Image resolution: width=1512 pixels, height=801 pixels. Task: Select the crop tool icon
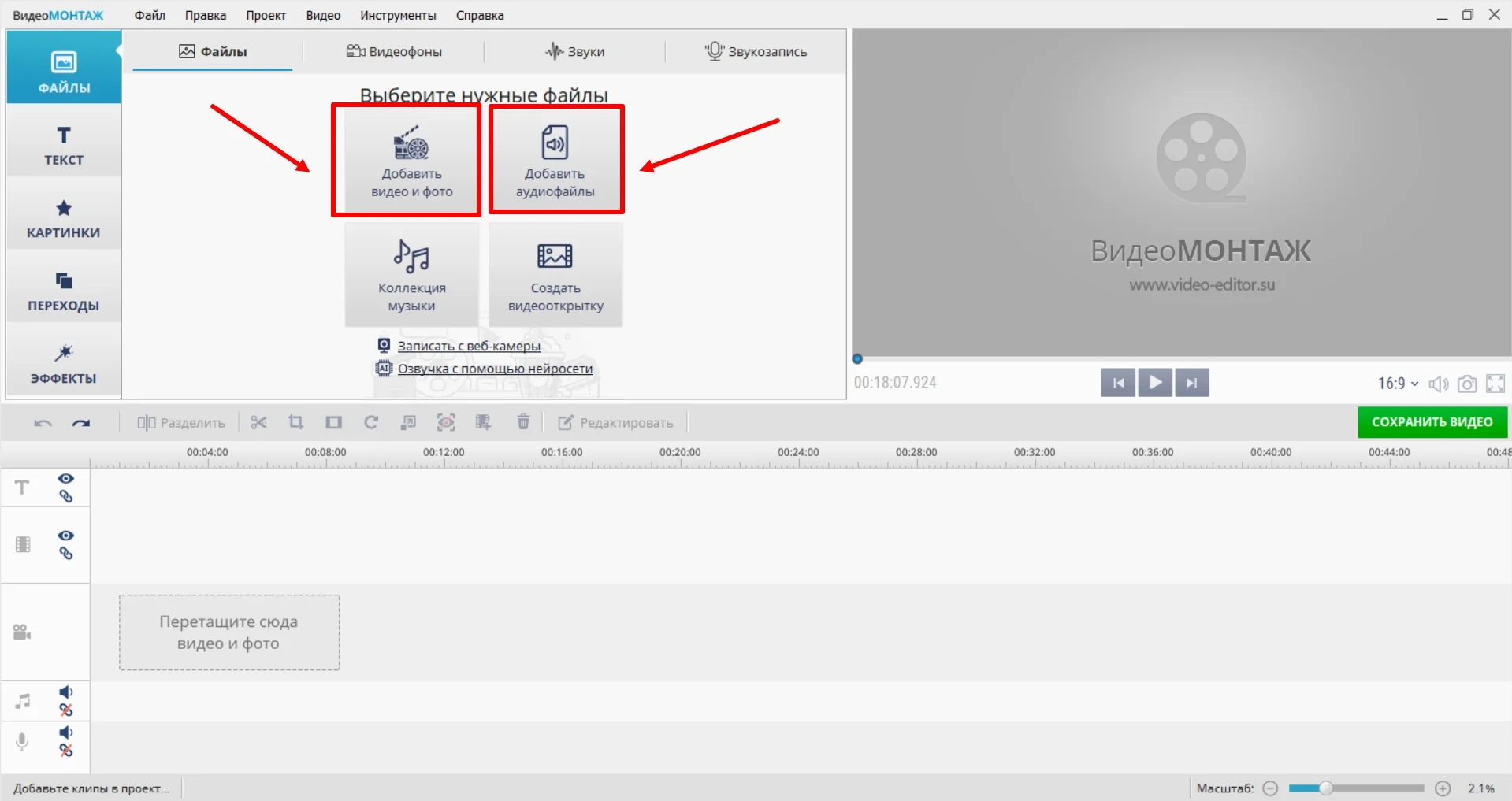point(295,423)
